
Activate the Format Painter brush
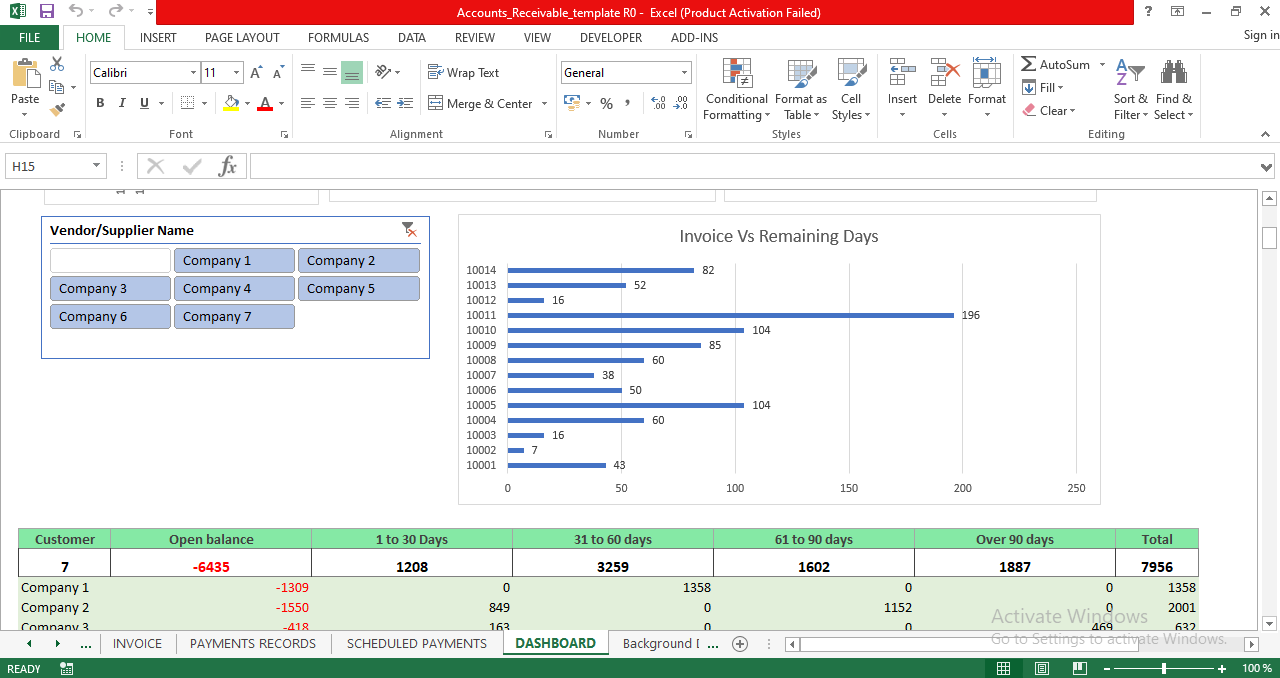pos(57,109)
